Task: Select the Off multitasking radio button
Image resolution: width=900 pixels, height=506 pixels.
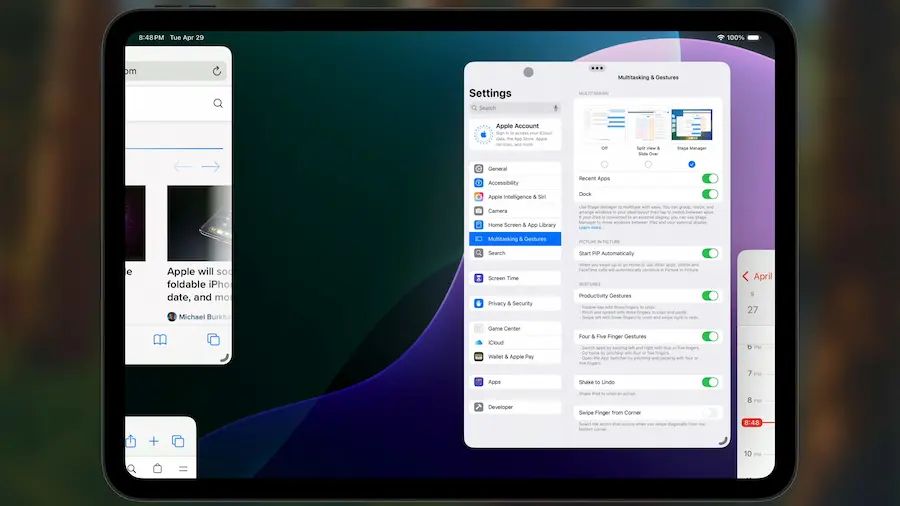Action: 604,164
